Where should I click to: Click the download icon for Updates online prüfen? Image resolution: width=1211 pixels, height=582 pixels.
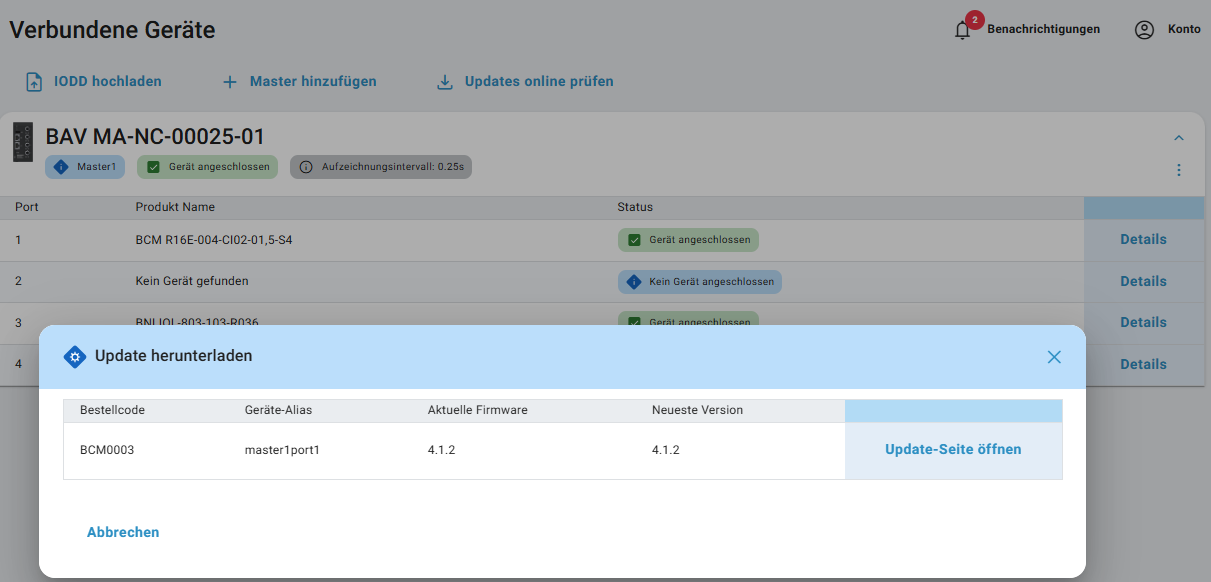pyautogui.click(x=445, y=82)
